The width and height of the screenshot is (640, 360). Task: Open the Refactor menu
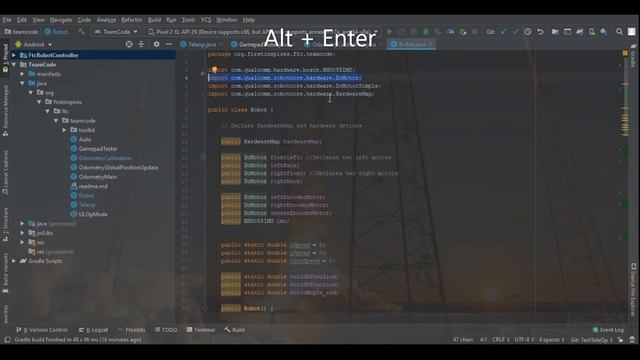[x=132, y=20]
